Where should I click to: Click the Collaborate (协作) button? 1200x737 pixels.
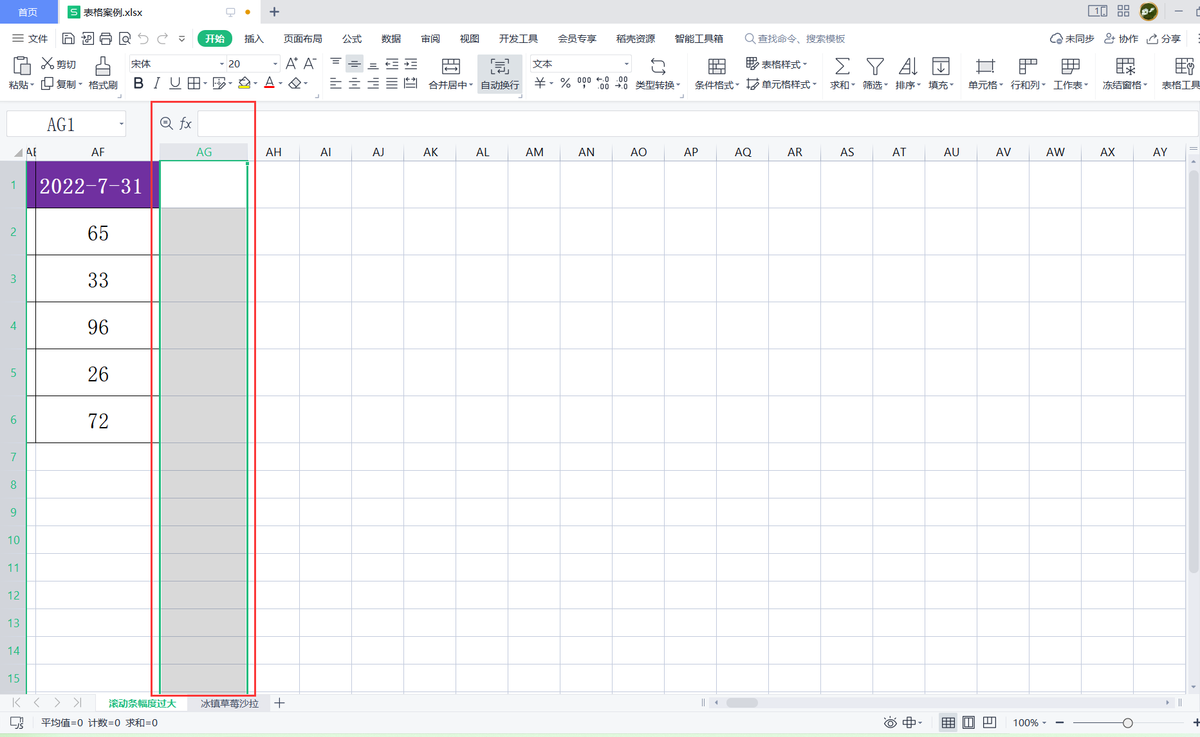pos(1121,39)
